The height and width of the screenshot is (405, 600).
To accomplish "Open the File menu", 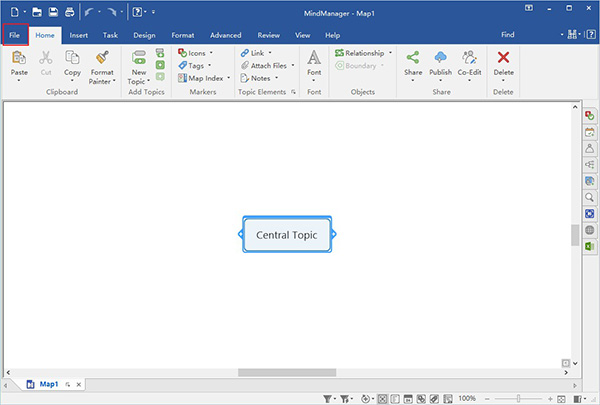I will 14,35.
